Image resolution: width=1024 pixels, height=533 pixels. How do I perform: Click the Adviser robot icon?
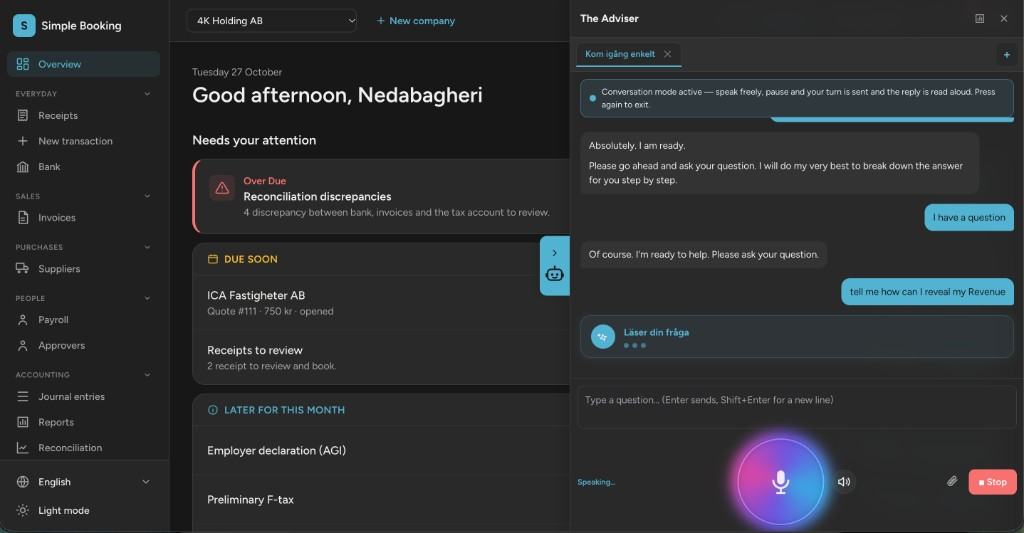[554, 274]
